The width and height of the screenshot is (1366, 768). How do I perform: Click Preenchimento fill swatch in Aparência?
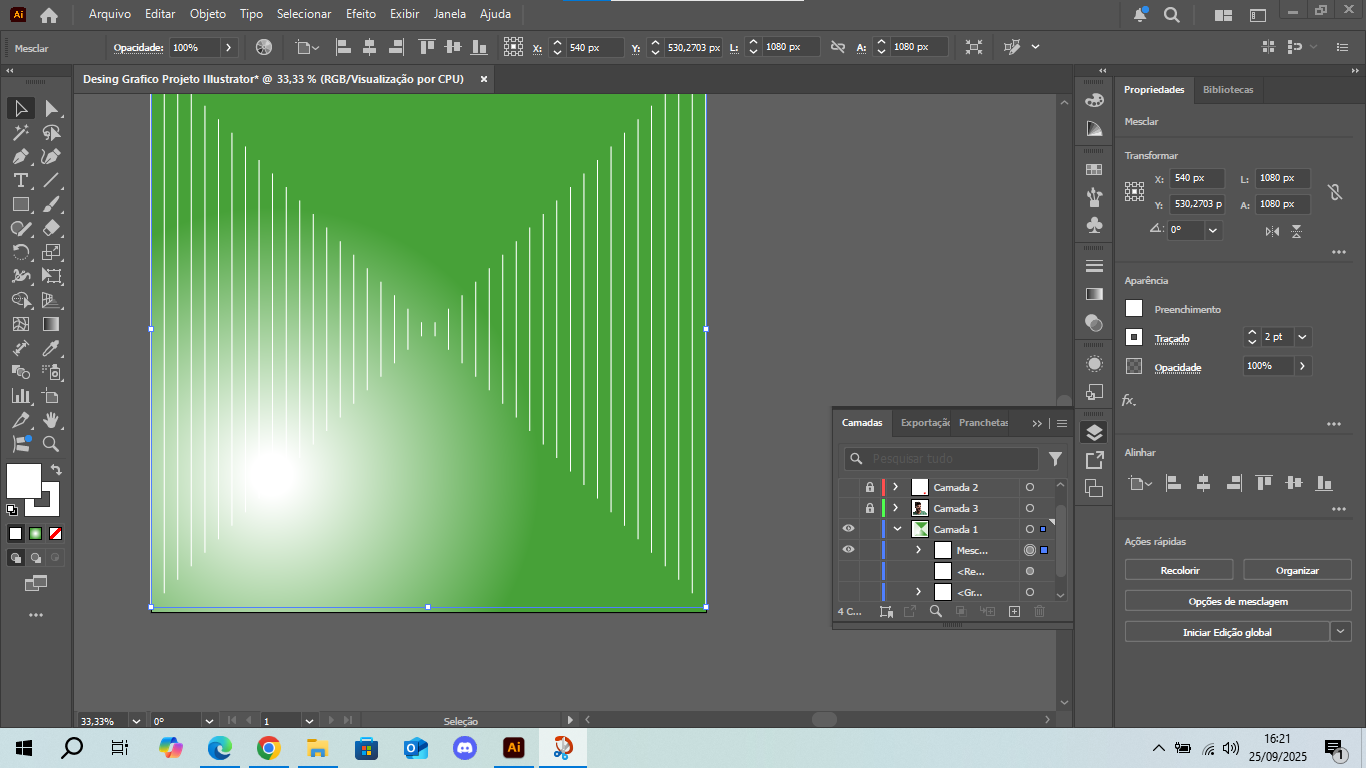[1134, 309]
